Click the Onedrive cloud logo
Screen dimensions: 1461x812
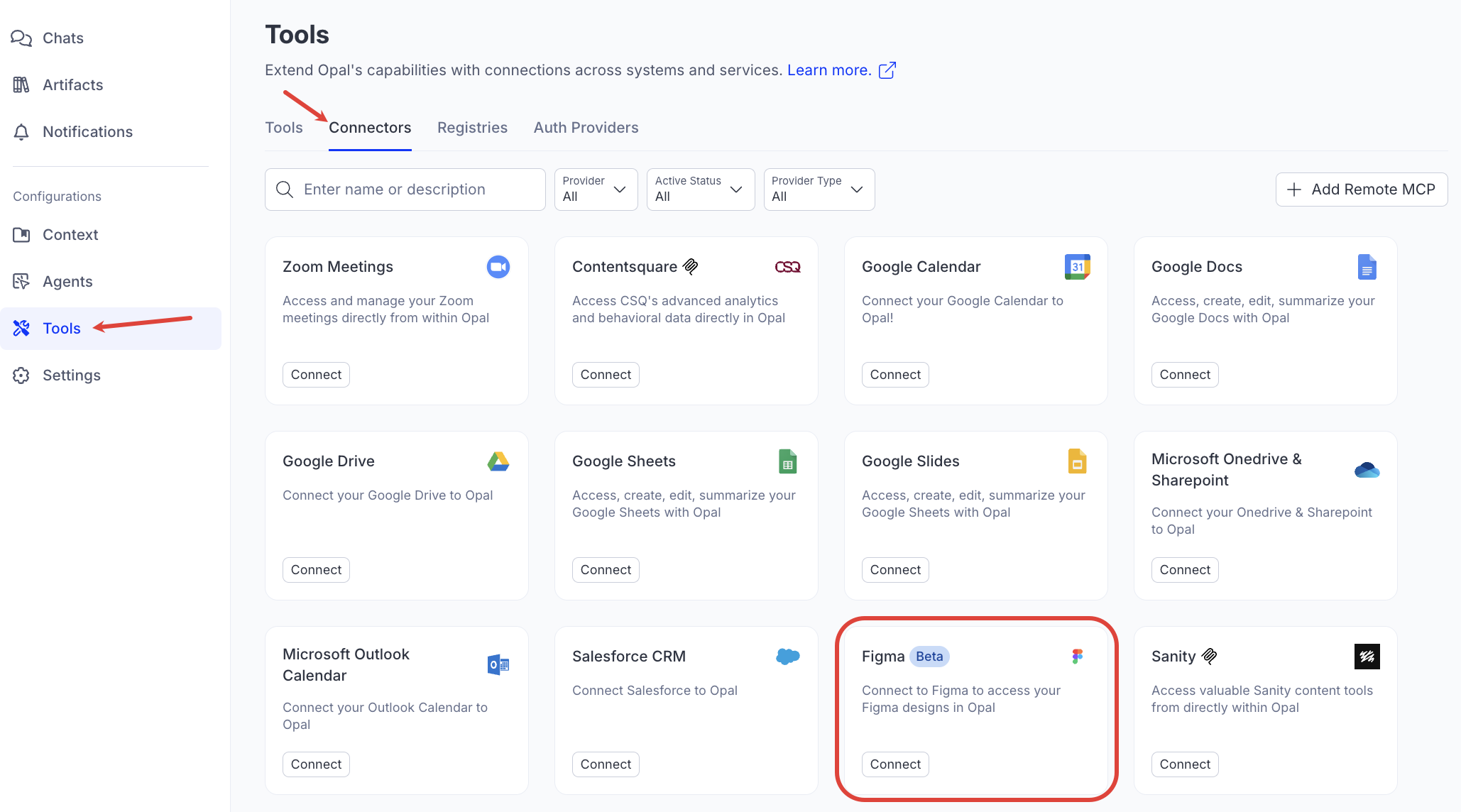[x=1367, y=470]
